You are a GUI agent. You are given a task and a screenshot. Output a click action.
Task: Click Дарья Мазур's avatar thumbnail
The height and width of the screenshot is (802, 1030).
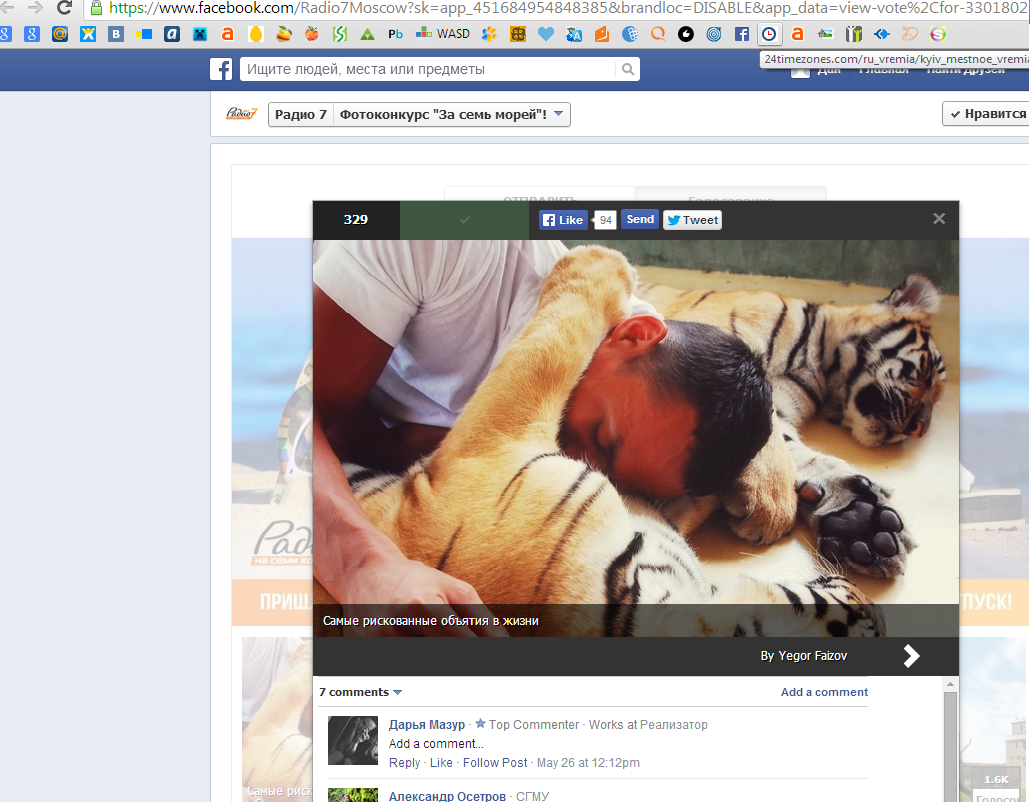(x=353, y=740)
